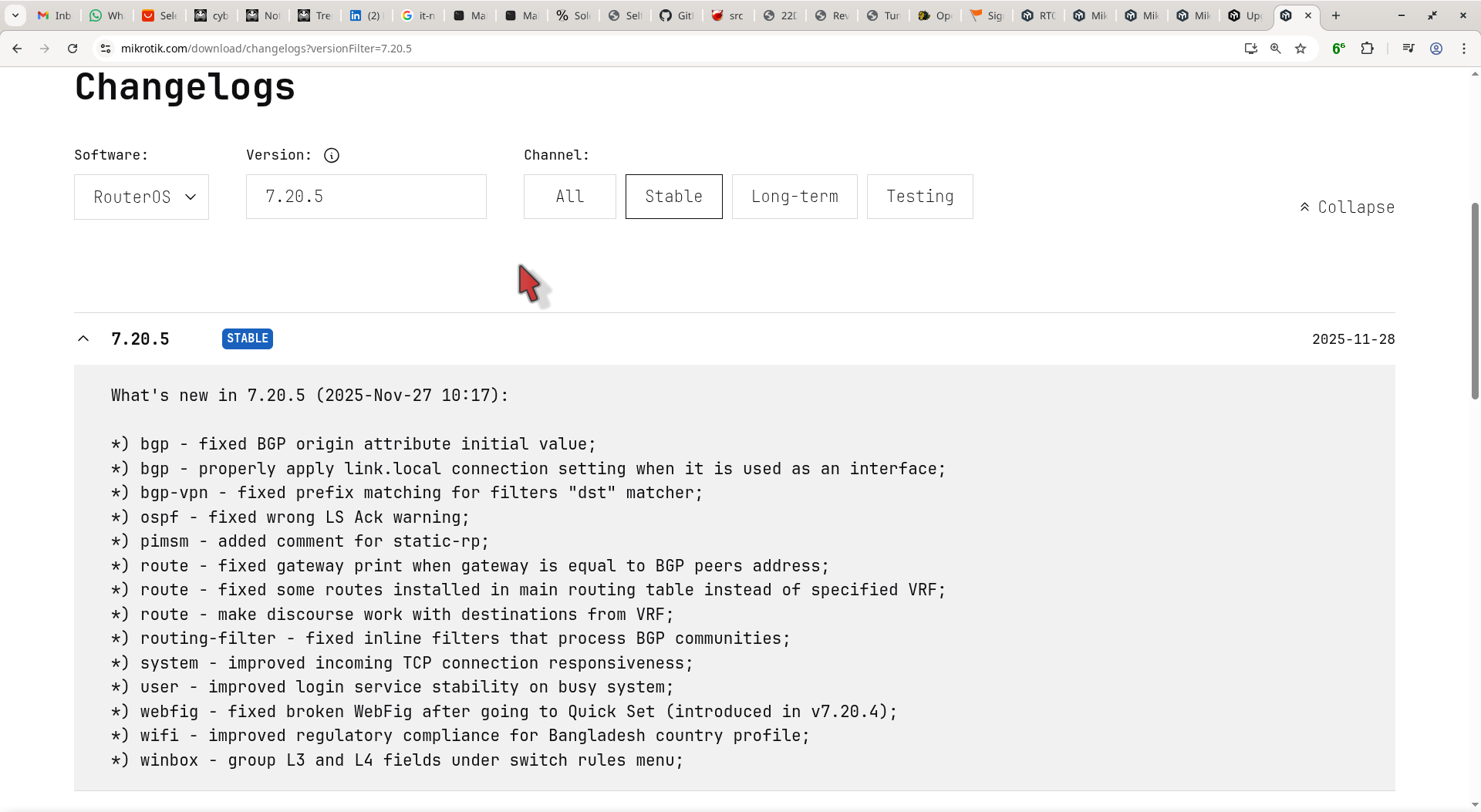Click the install app icon in address bar
The width and height of the screenshot is (1481, 812).
click(1250, 49)
